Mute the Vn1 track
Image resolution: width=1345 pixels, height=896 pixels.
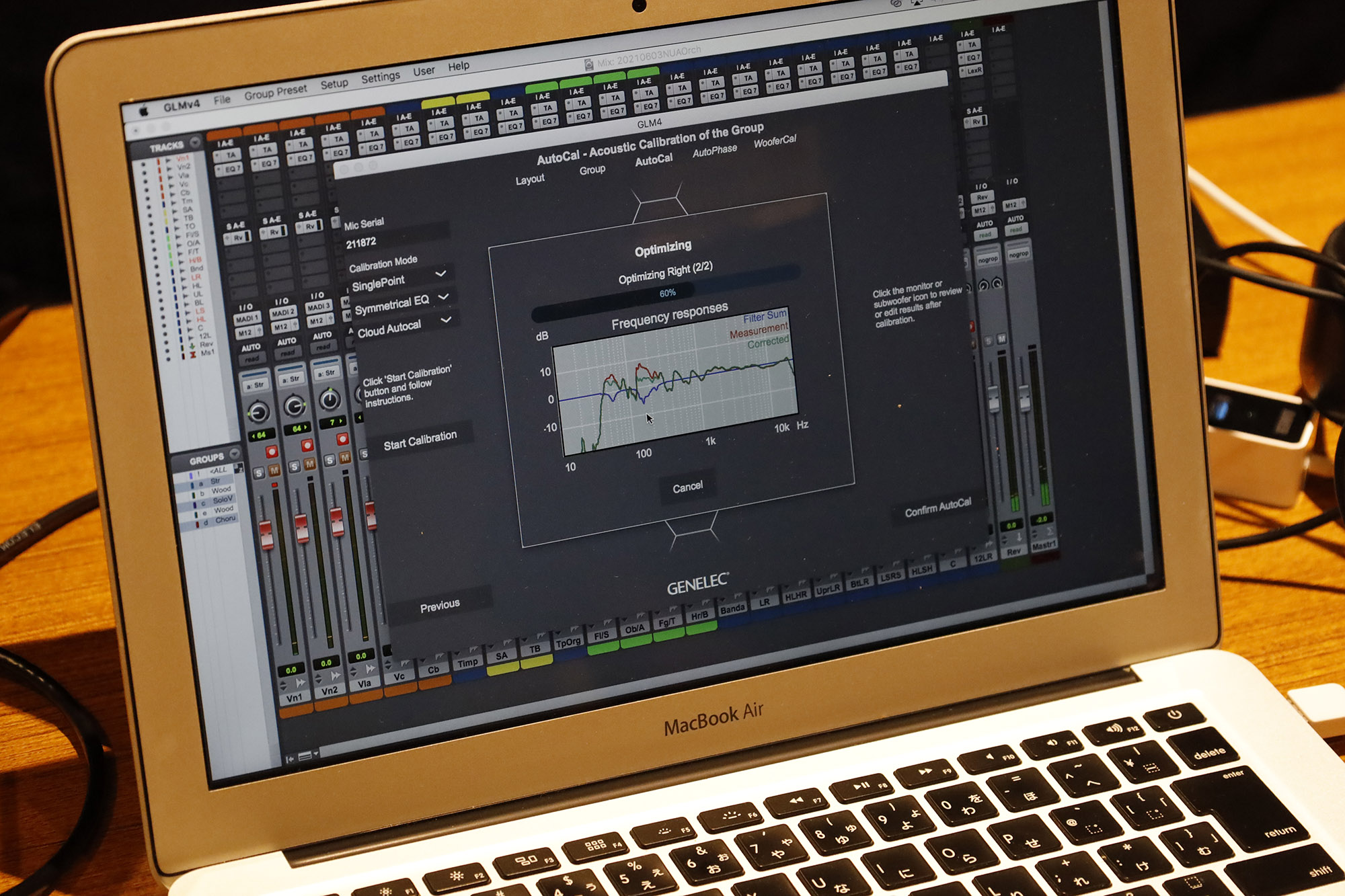(x=274, y=471)
